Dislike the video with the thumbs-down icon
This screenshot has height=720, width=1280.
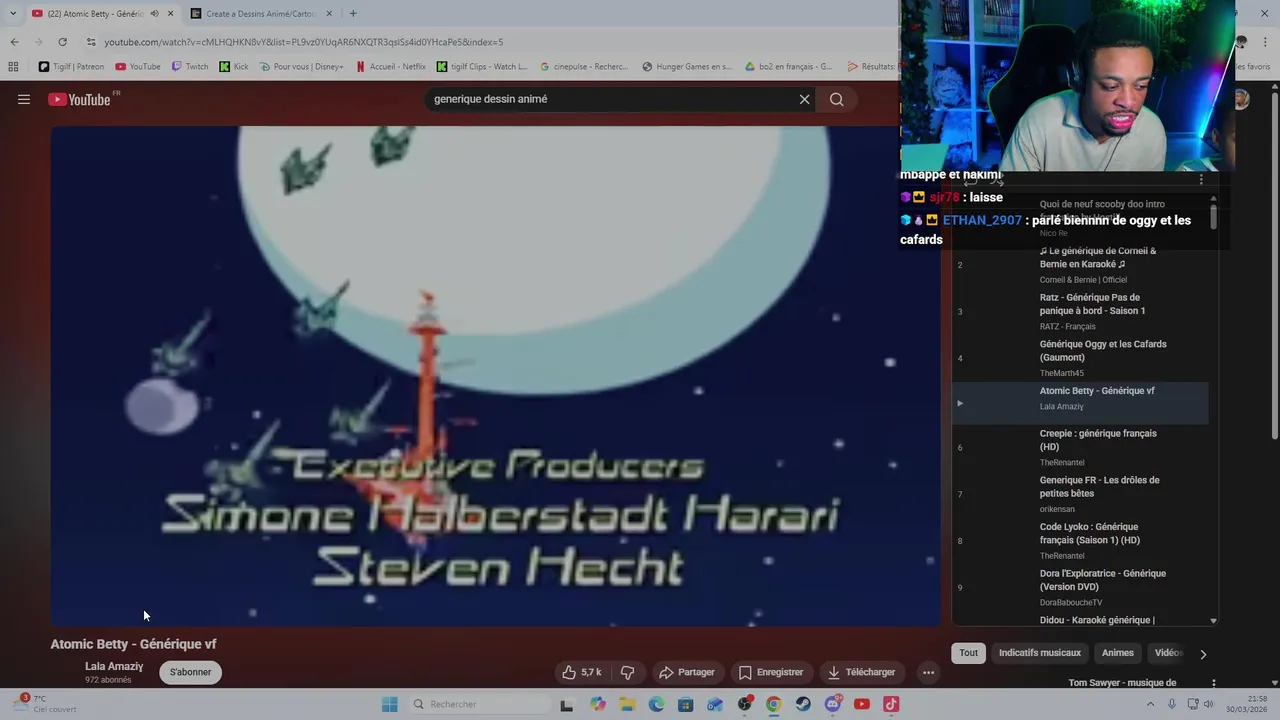tap(628, 672)
